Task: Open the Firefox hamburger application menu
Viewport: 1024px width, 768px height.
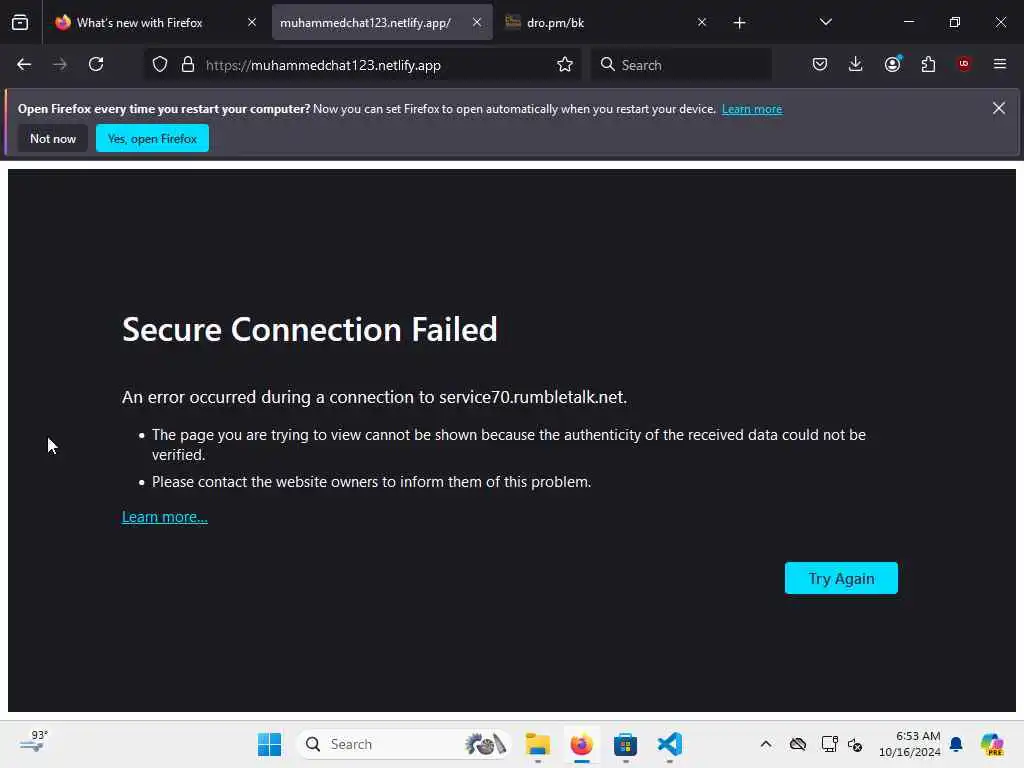Action: click(999, 64)
